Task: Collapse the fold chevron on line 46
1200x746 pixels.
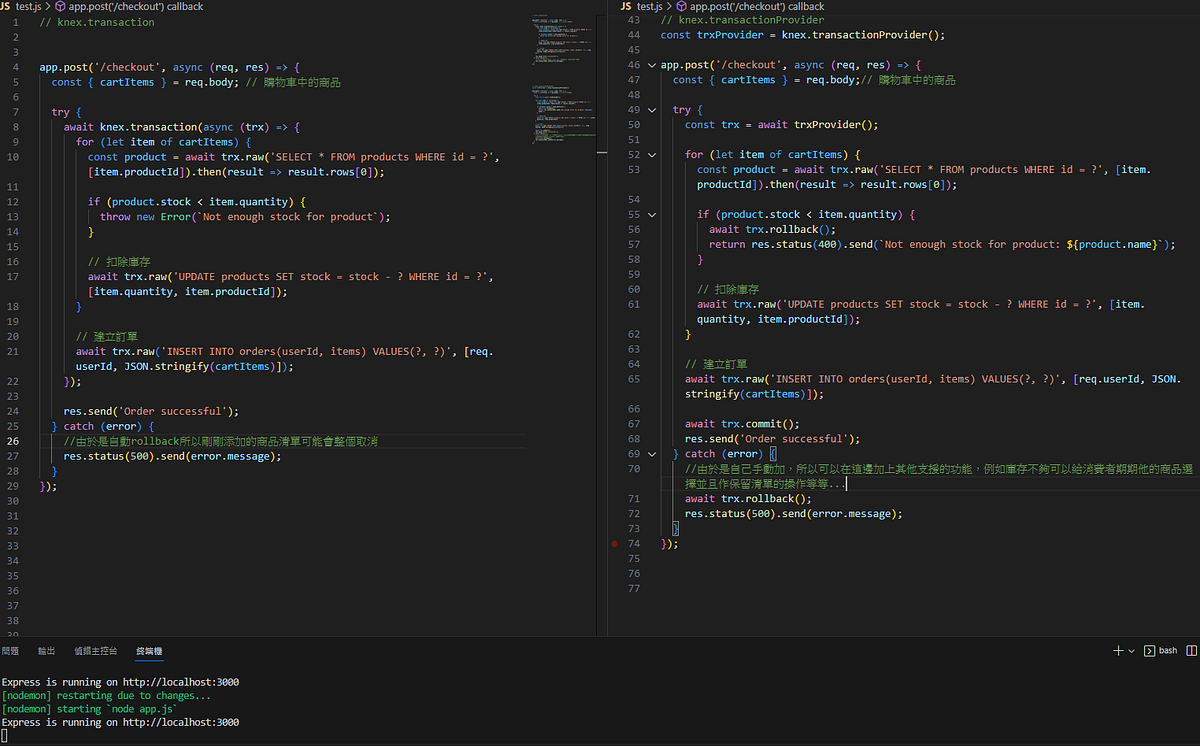Action: pyautogui.click(x=651, y=64)
